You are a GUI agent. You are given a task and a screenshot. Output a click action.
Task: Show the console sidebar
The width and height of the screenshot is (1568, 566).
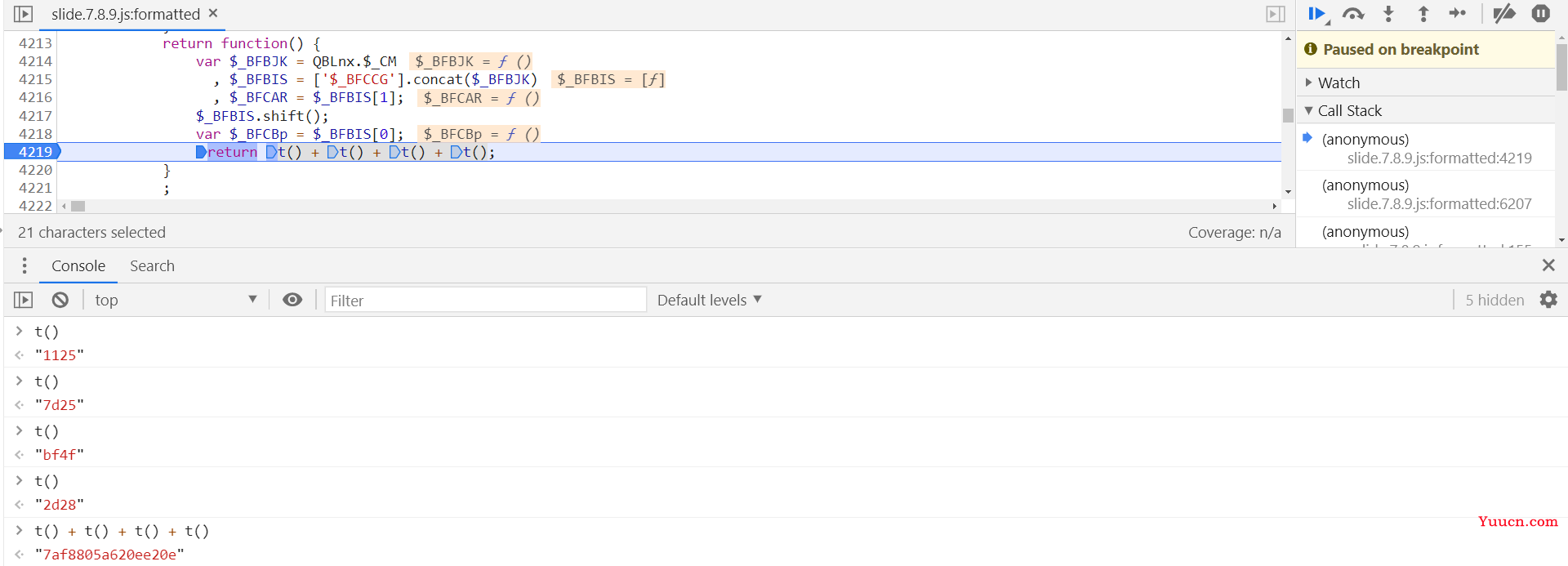(x=24, y=300)
